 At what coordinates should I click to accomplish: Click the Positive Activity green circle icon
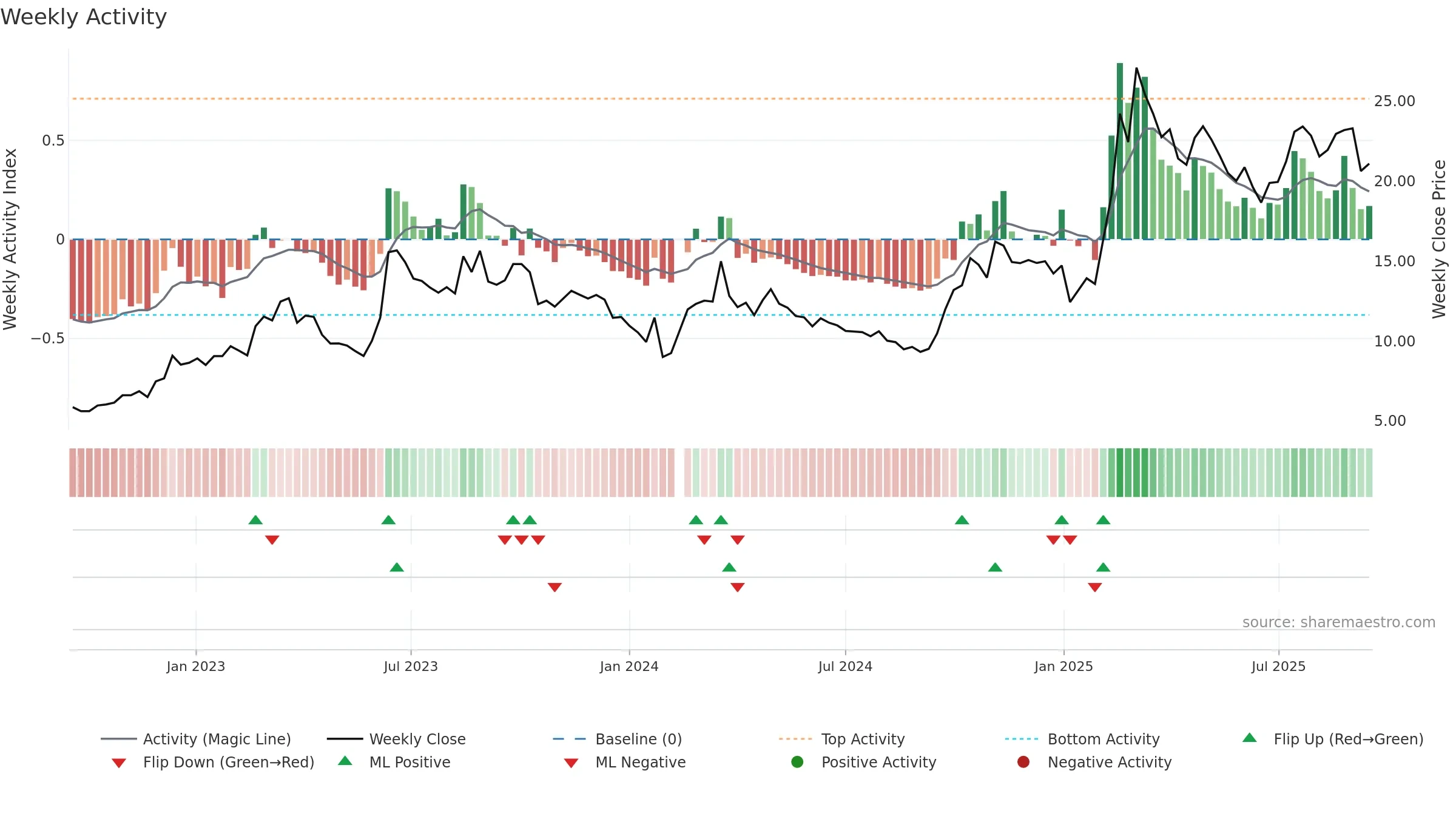coord(797,762)
